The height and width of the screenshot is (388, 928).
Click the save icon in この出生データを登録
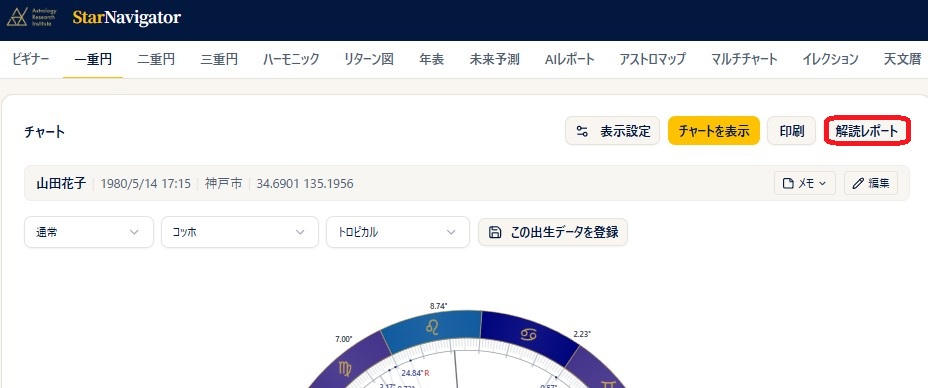click(495, 232)
